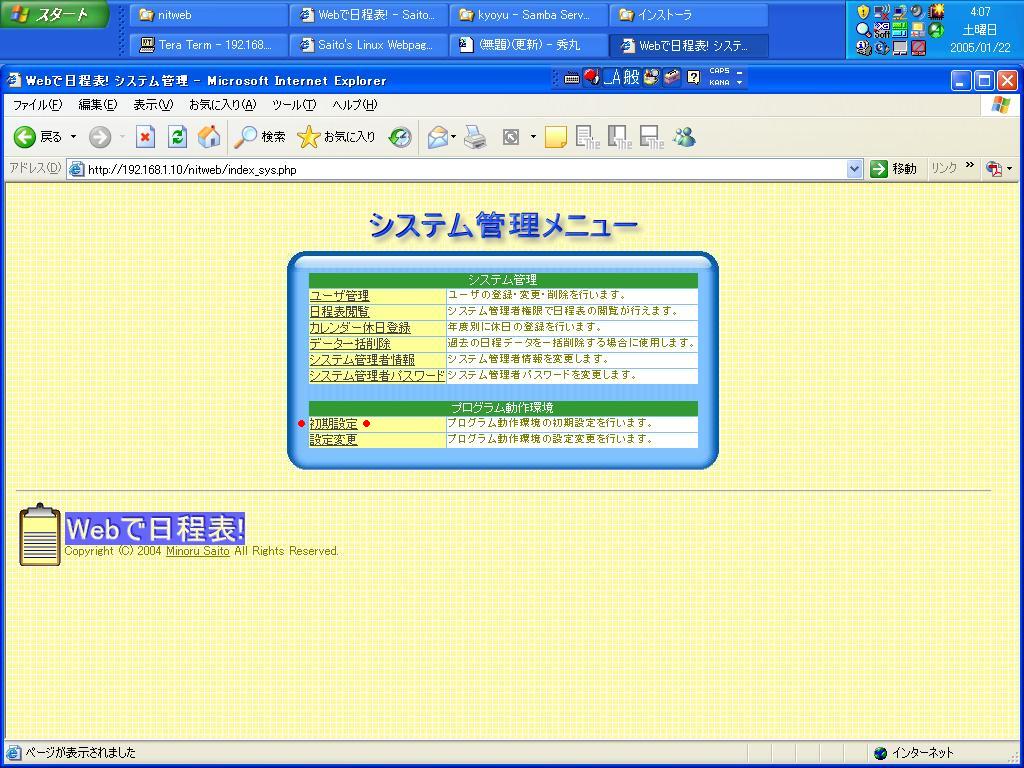Go to the Home page icon

click(209, 138)
